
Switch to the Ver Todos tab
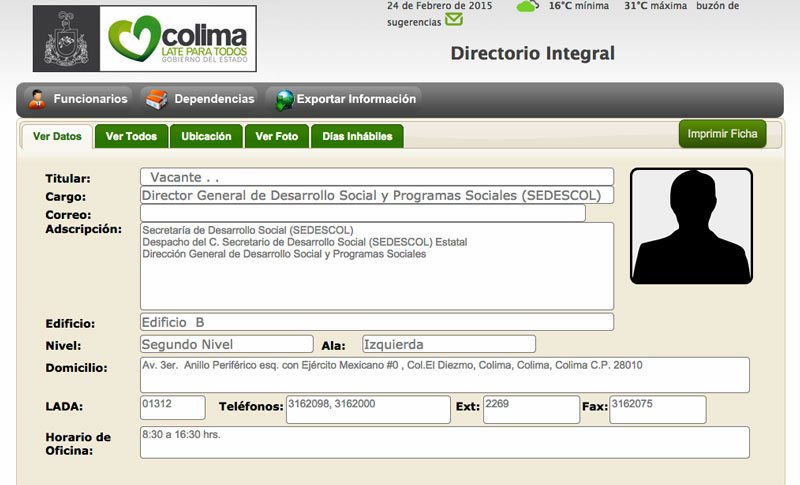(131, 136)
